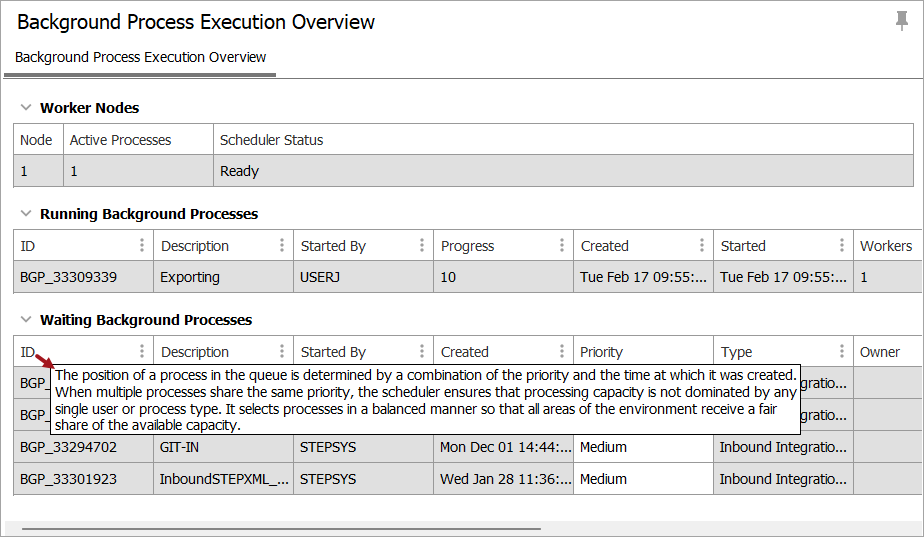
Task: Open ID column menu in Running Background Processes
Action: pyautogui.click(x=142, y=246)
